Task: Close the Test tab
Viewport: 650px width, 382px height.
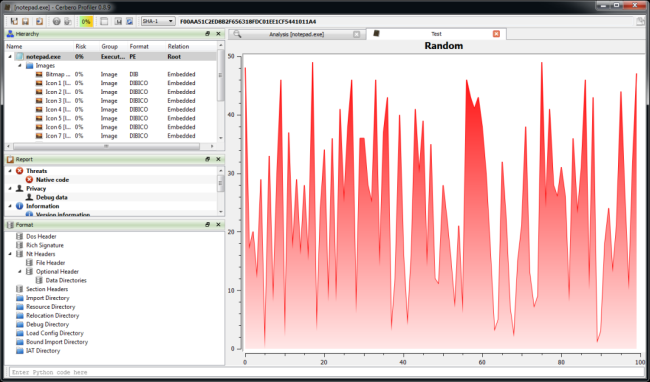Action: click(496, 34)
